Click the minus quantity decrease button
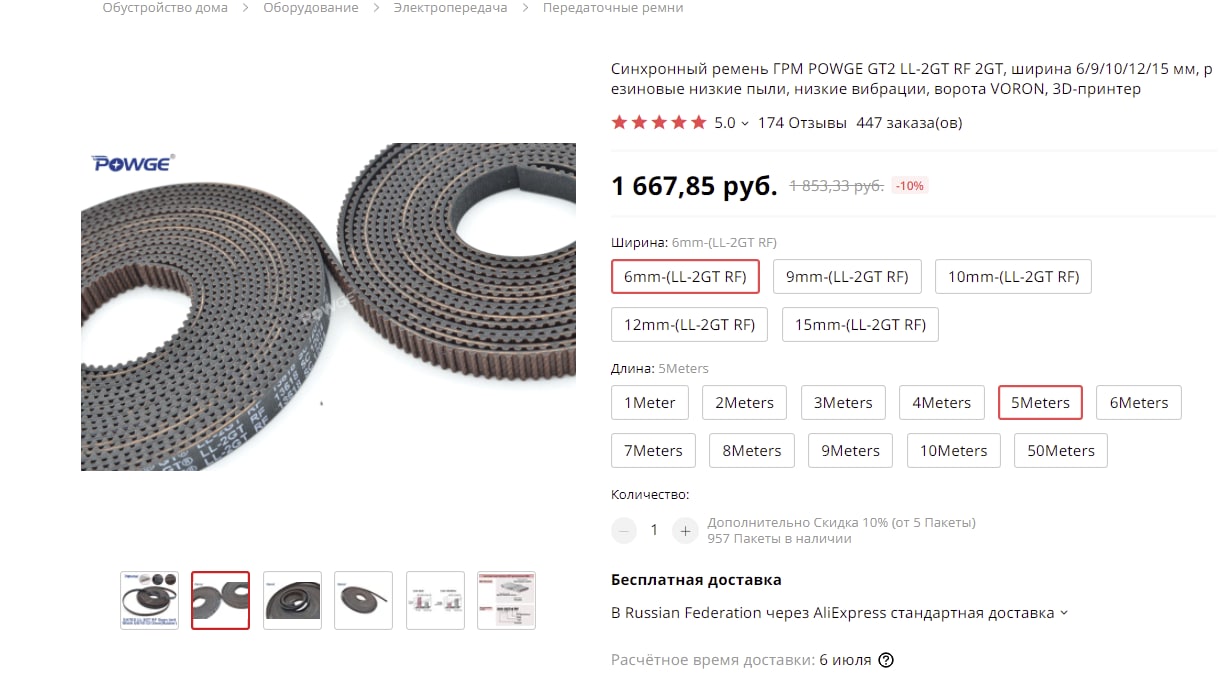Image resolution: width=1223 pixels, height=691 pixels. pyautogui.click(x=624, y=530)
